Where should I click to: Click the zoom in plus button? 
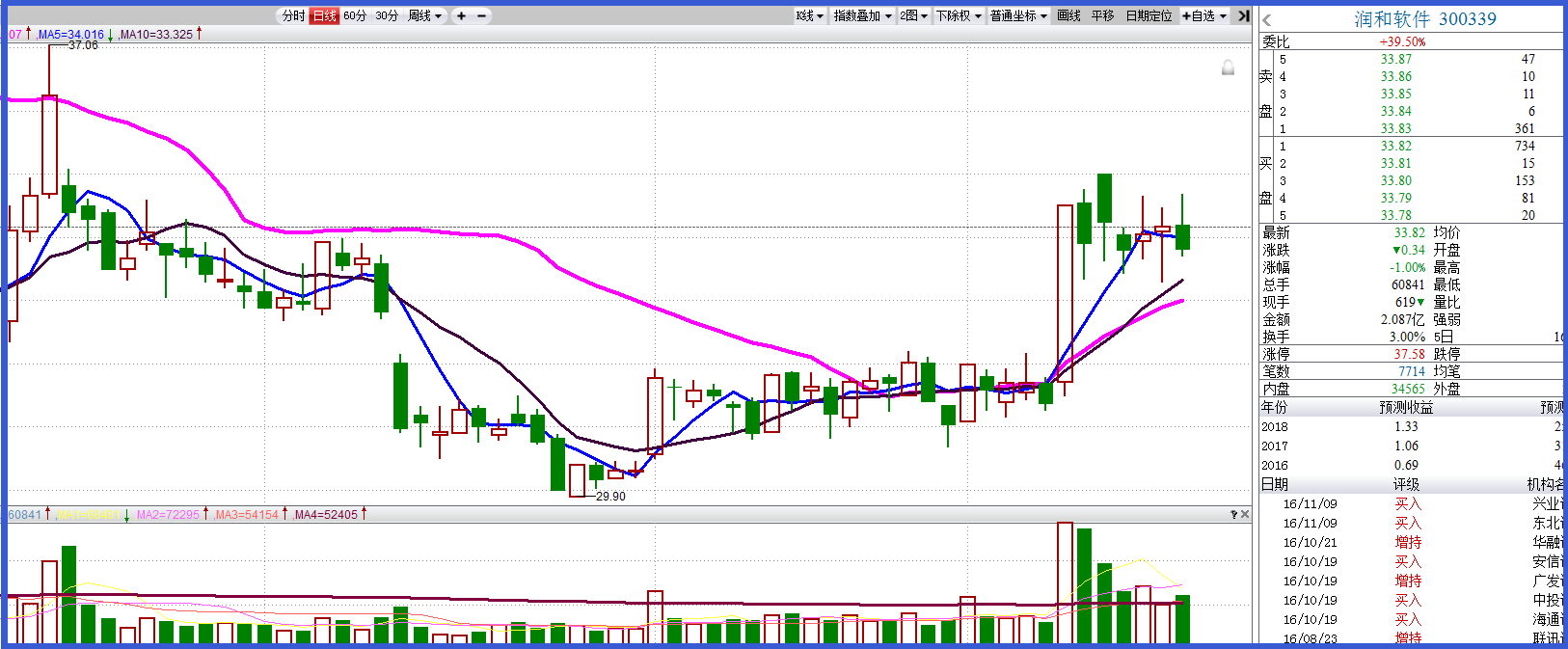461,15
